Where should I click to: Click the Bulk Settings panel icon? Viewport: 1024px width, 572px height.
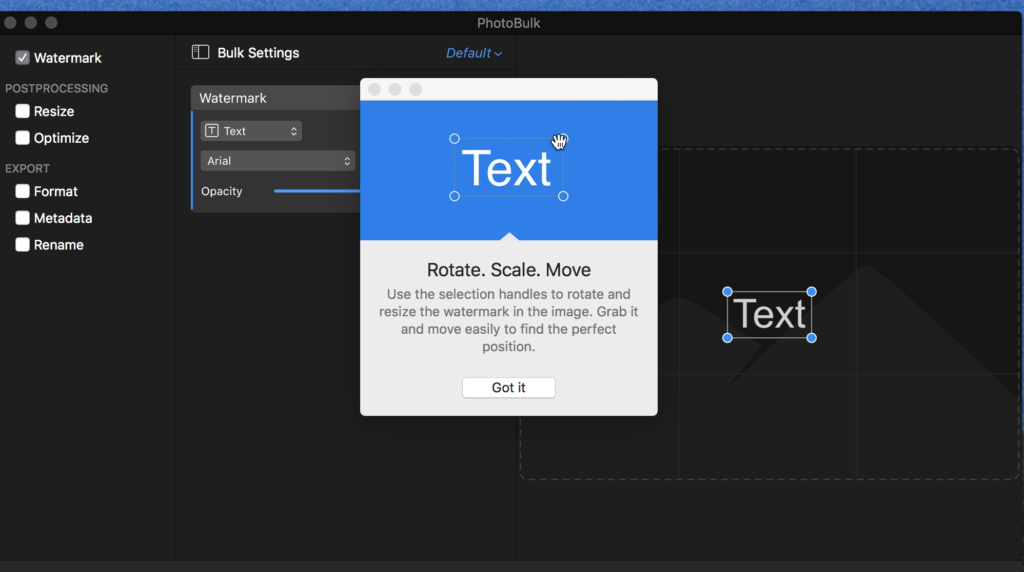coord(201,53)
